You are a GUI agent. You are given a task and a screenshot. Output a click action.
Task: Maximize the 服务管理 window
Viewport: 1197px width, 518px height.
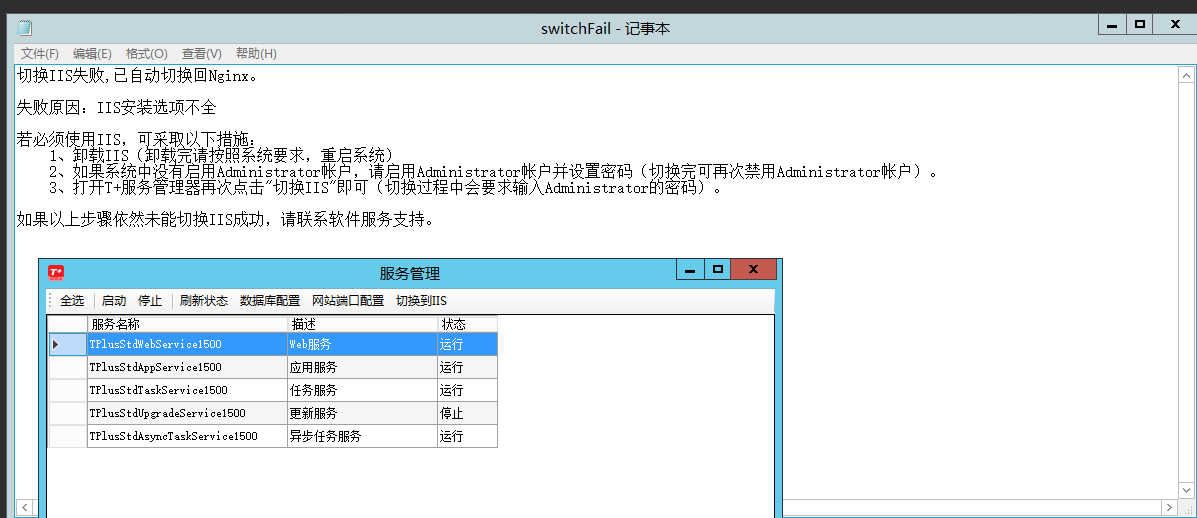click(717, 269)
